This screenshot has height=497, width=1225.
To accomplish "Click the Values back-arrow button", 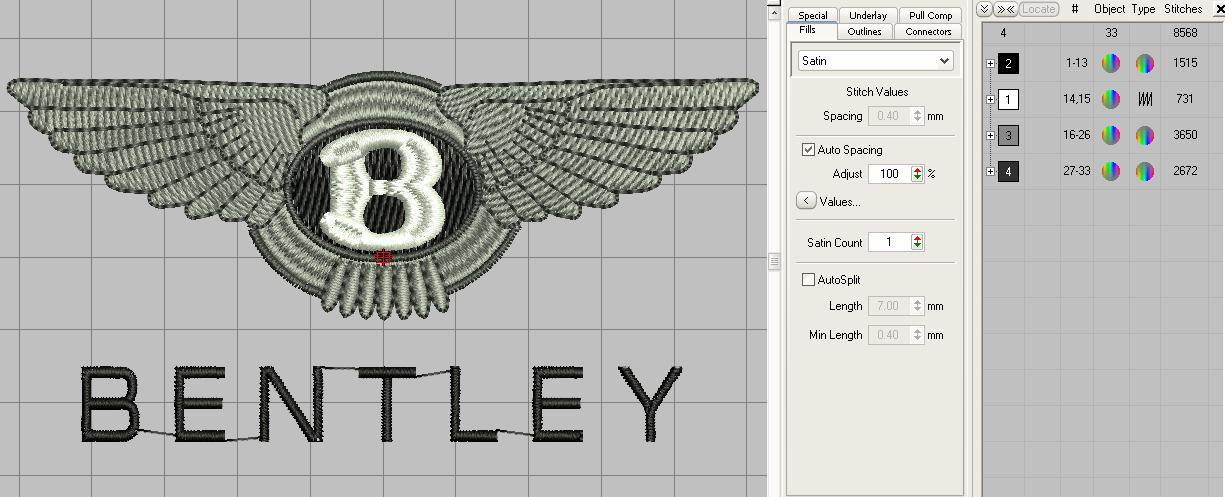I will click(806, 201).
